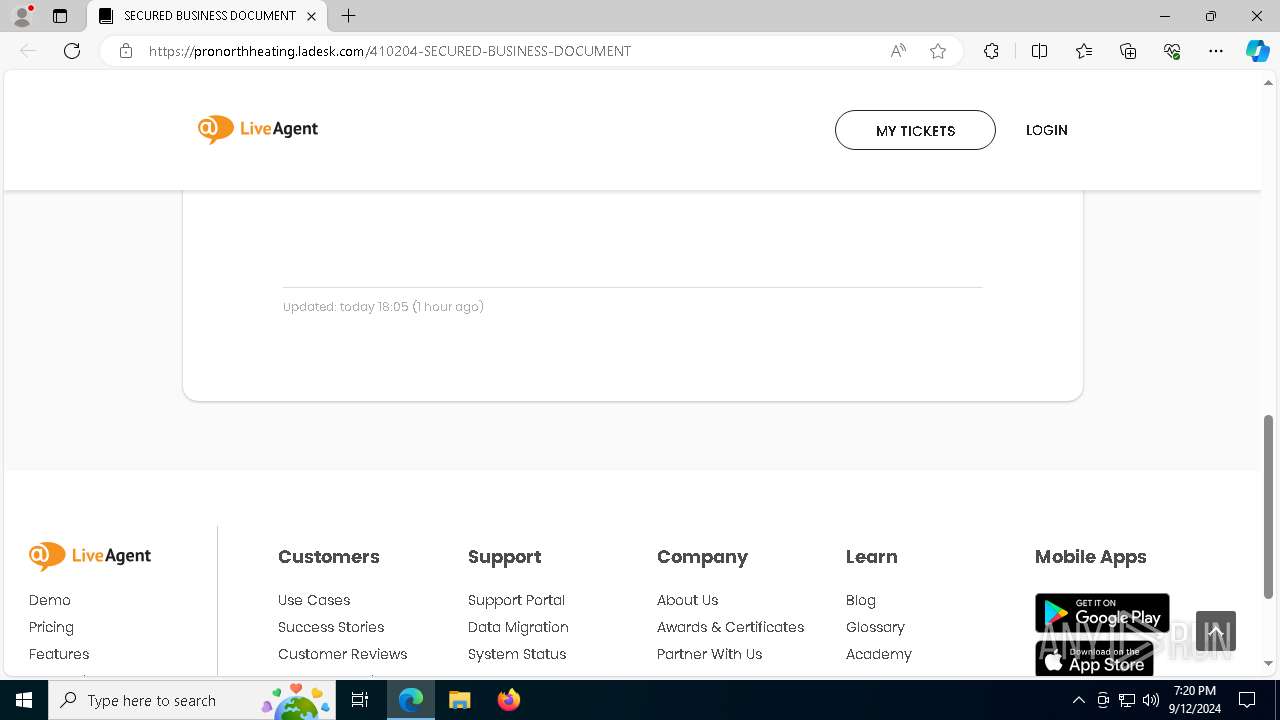Open the Blog link
Image resolution: width=1280 pixels, height=720 pixels.
[x=861, y=600]
